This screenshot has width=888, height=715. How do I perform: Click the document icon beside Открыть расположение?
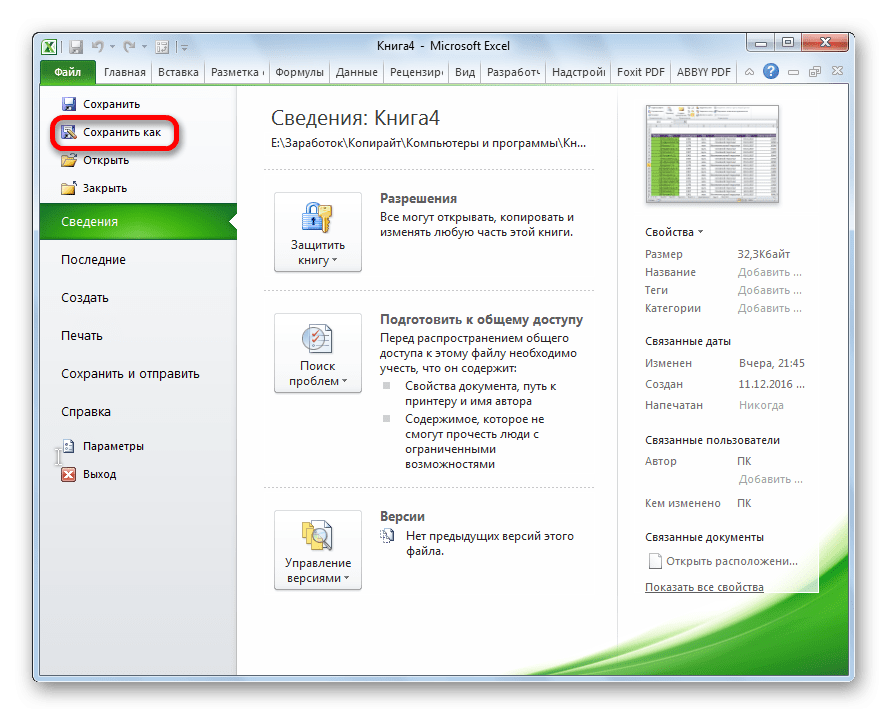pos(655,561)
